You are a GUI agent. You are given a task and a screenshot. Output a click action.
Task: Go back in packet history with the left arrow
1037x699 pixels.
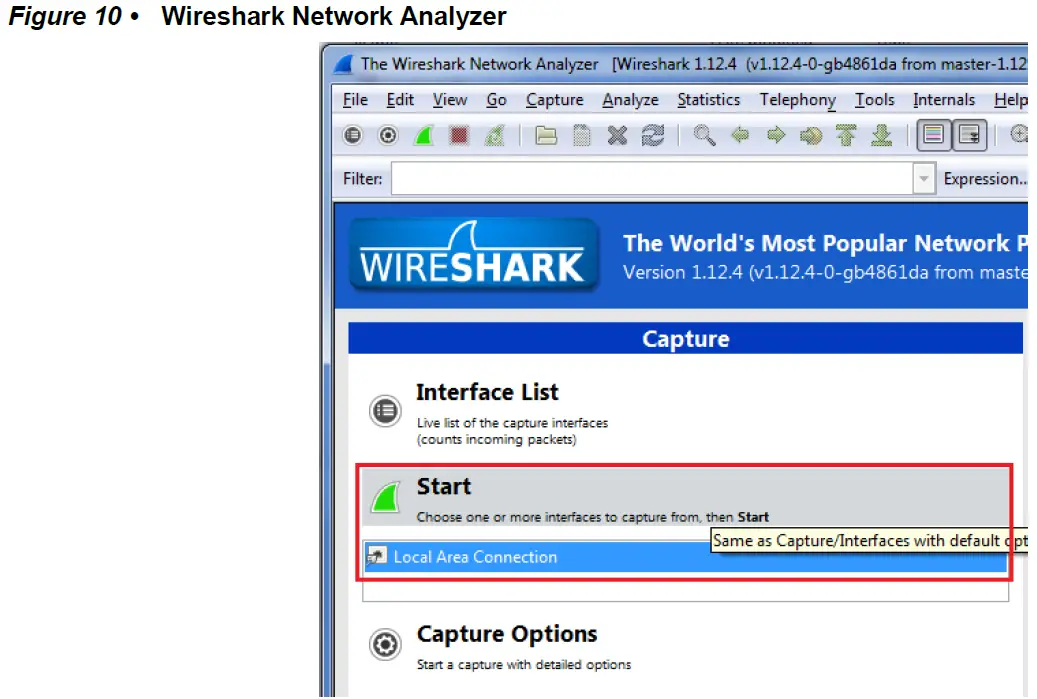pos(740,136)
